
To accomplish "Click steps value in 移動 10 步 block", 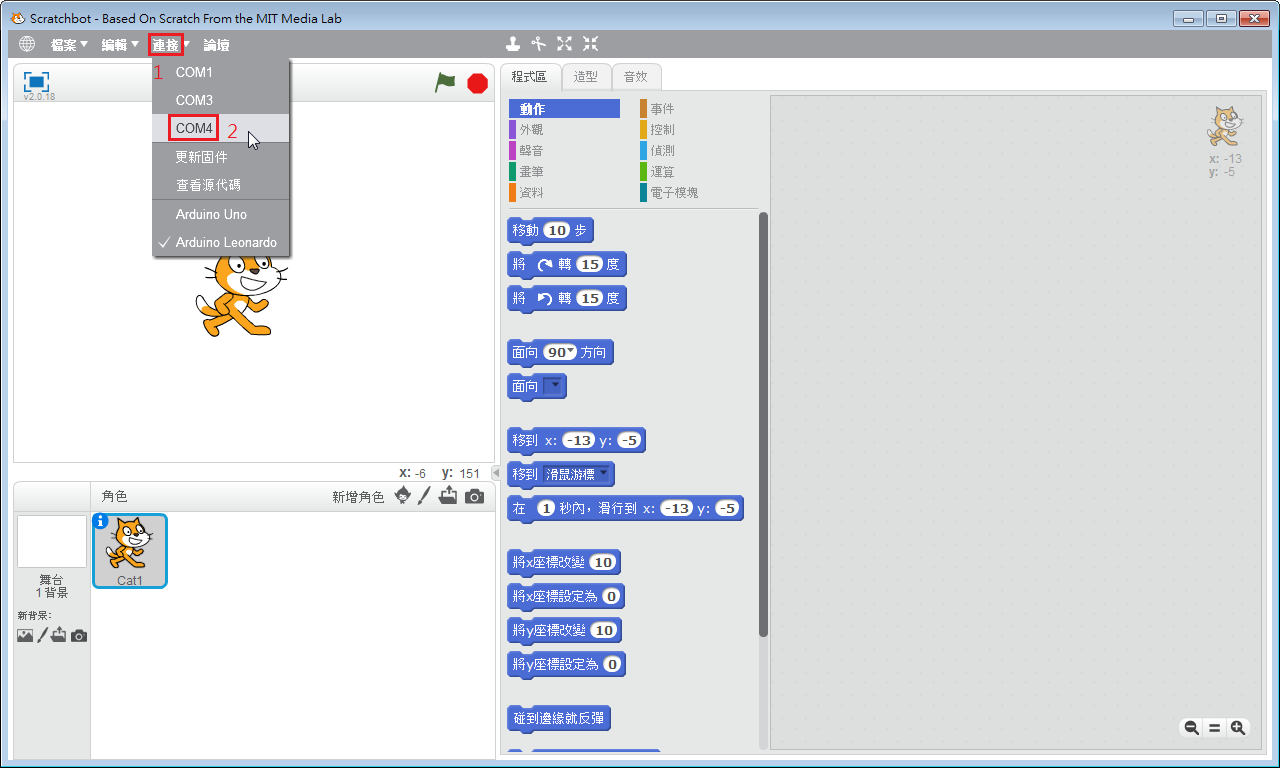I will tap(557, 230).
